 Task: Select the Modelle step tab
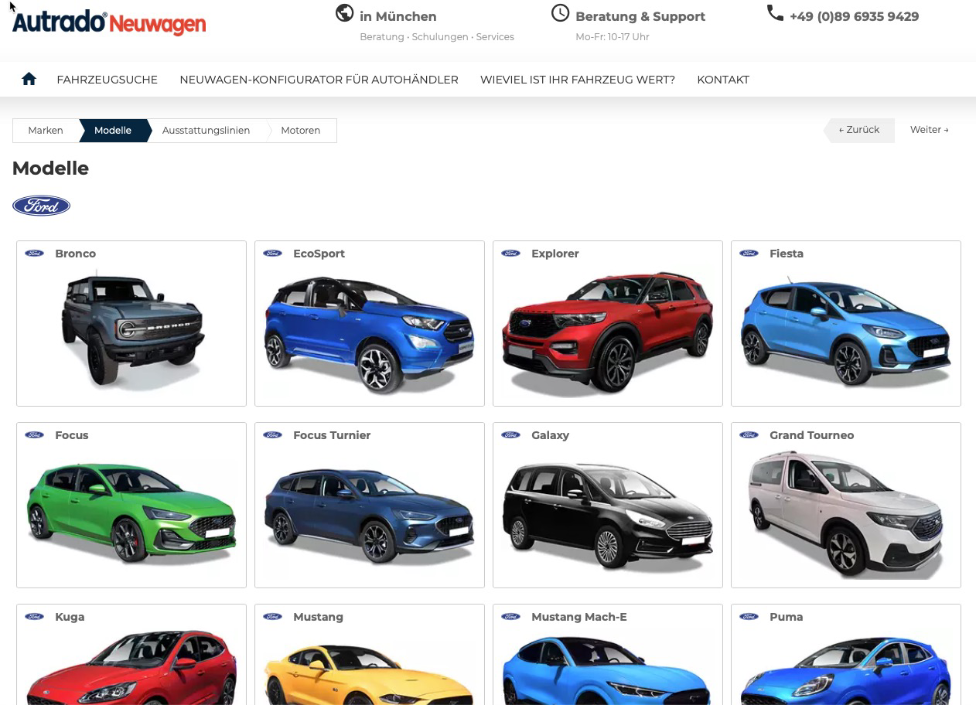coord(113,131)
